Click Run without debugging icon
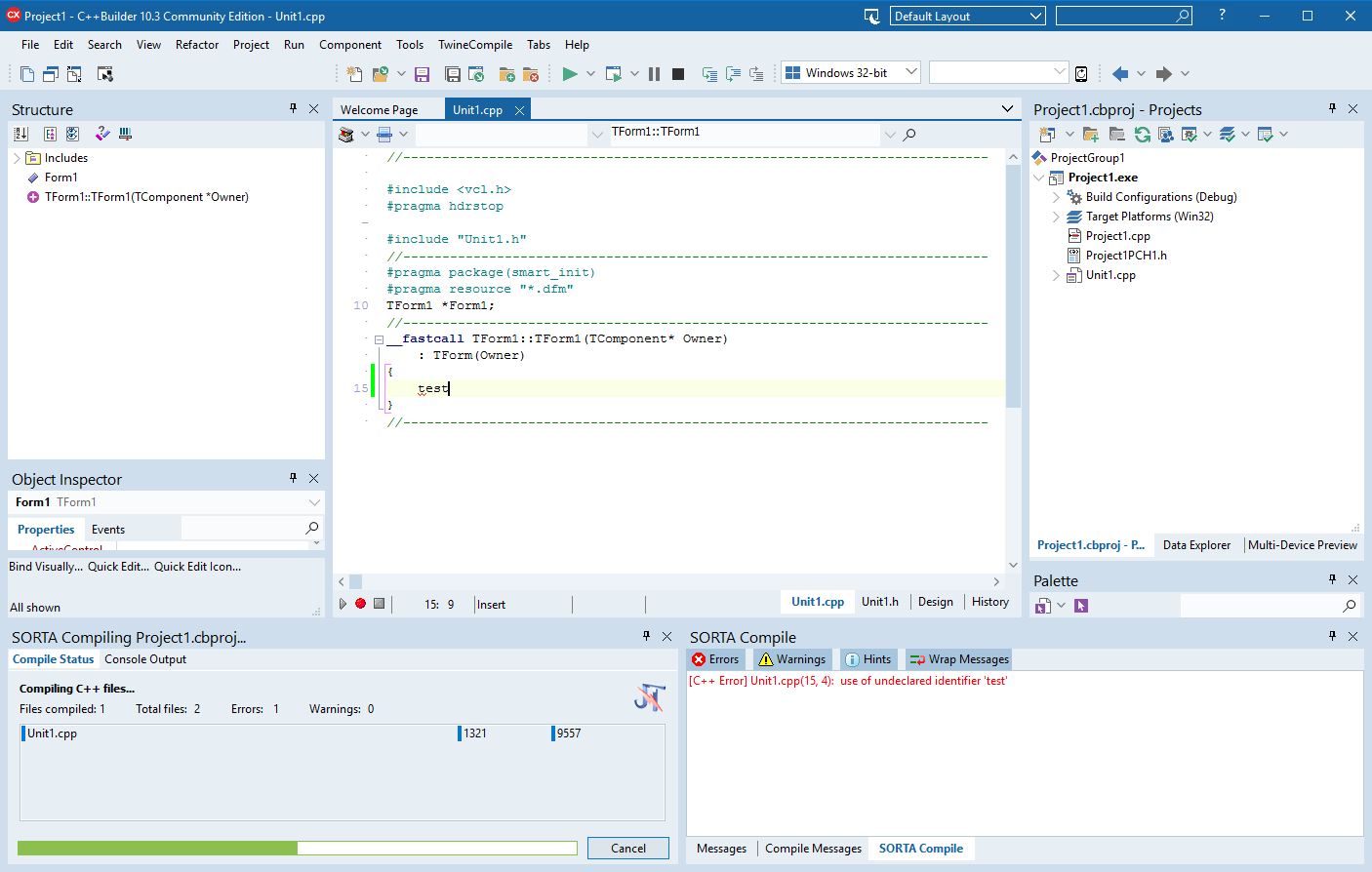1372x872 pixels. coord(613,73)
